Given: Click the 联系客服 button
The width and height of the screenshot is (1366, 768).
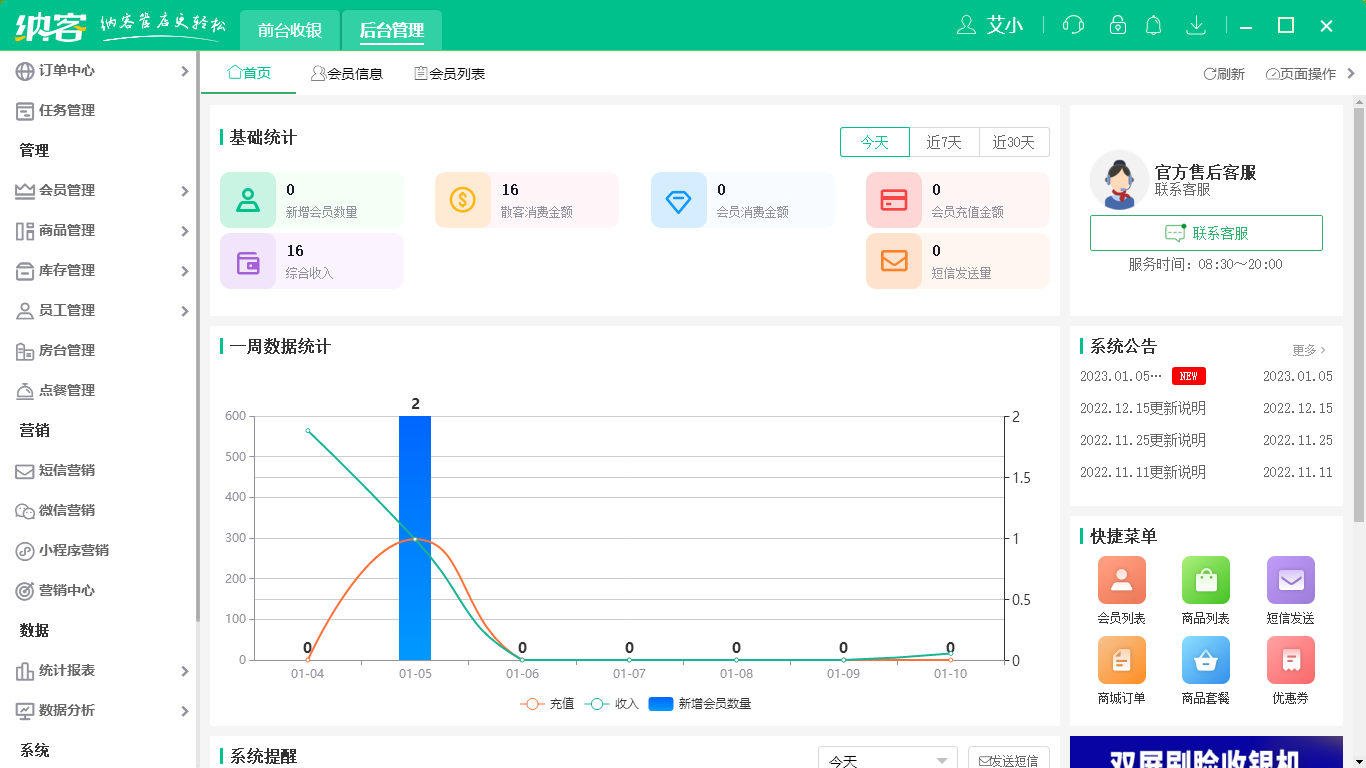Looking at the screenshot, I should coord(1206,233).
